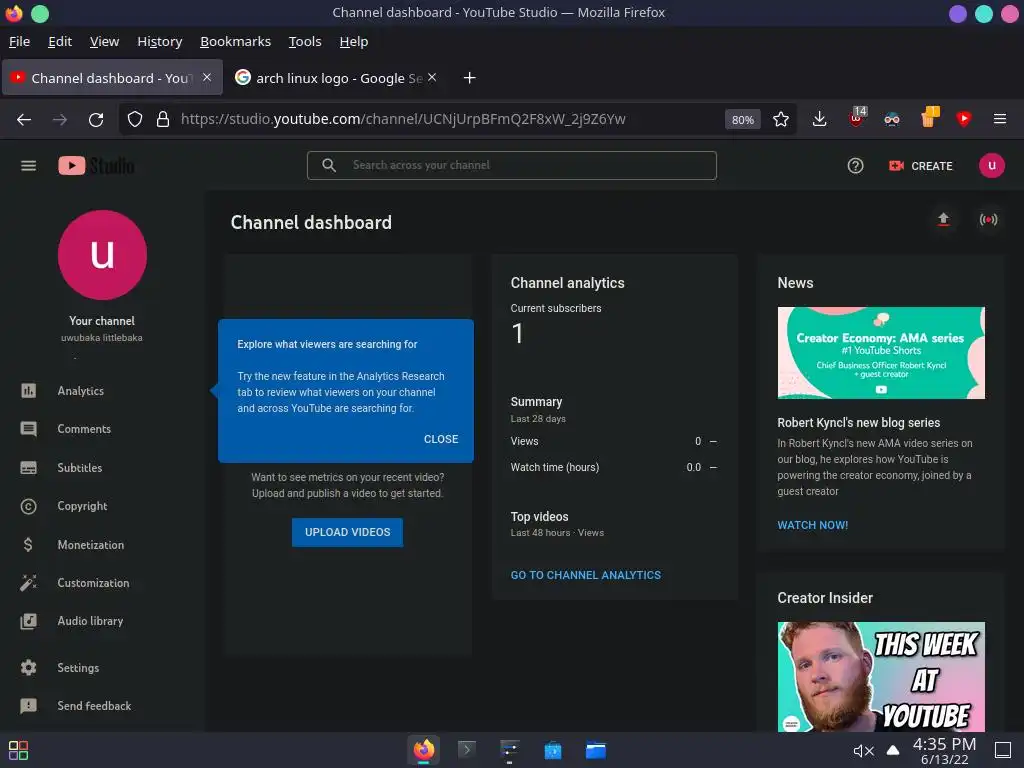Image resolution: width=1024 pixels, height=768 pixels.
Task: Click the 80% zoom level indicator
Action: (743, 120)
